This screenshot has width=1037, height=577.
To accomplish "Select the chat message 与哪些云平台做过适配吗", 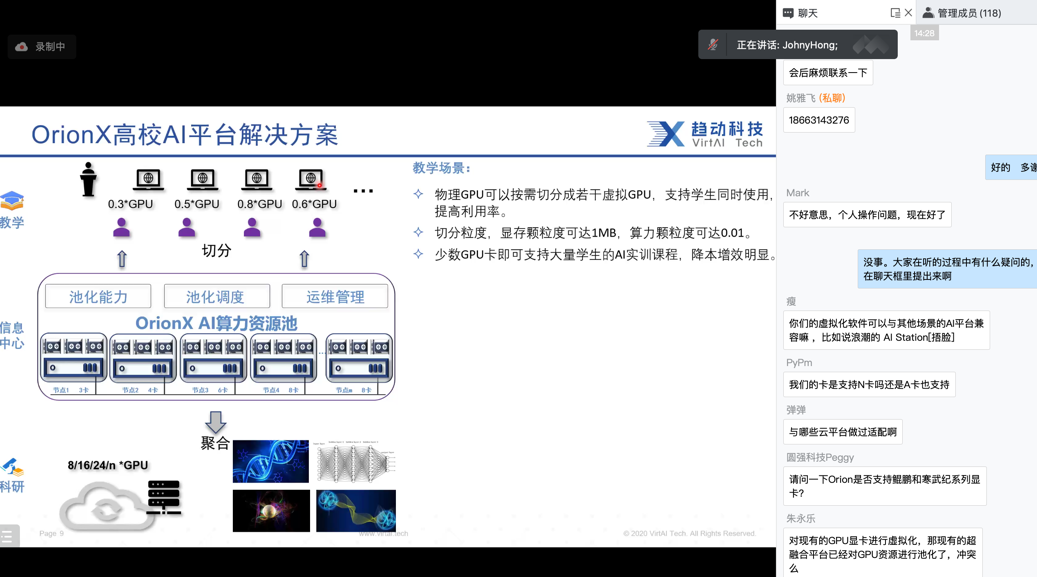I will coord(841,431).
